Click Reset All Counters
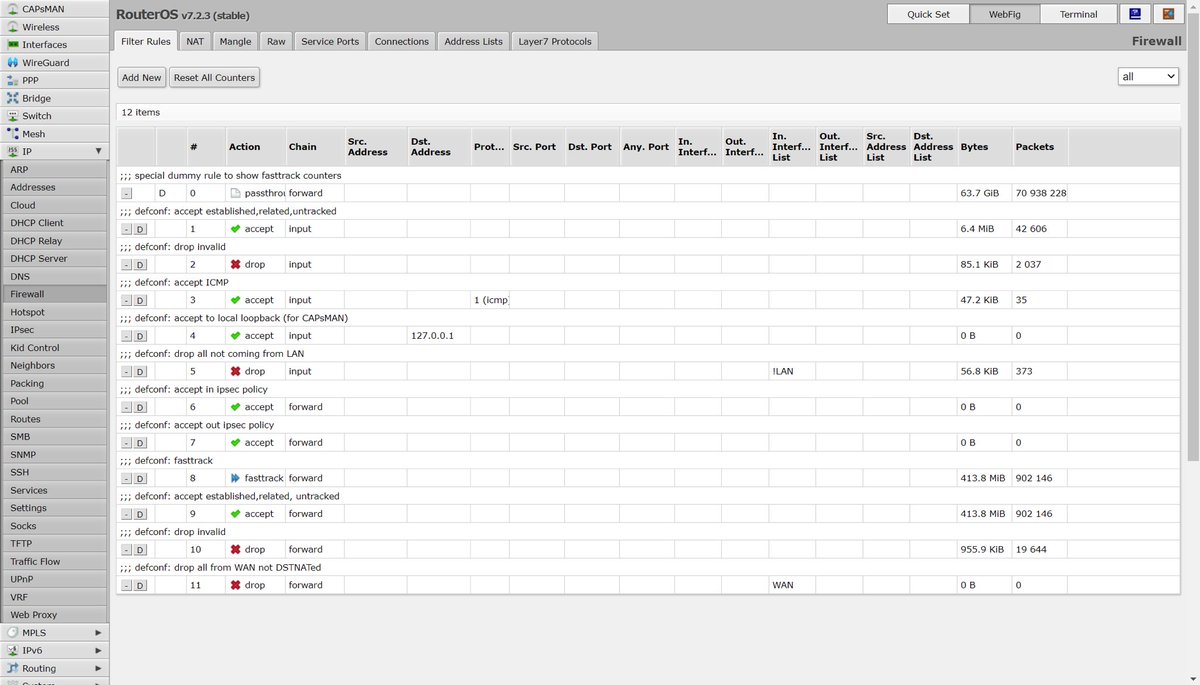The height and width of the screenshot is (685, 1200). [214, 77]
